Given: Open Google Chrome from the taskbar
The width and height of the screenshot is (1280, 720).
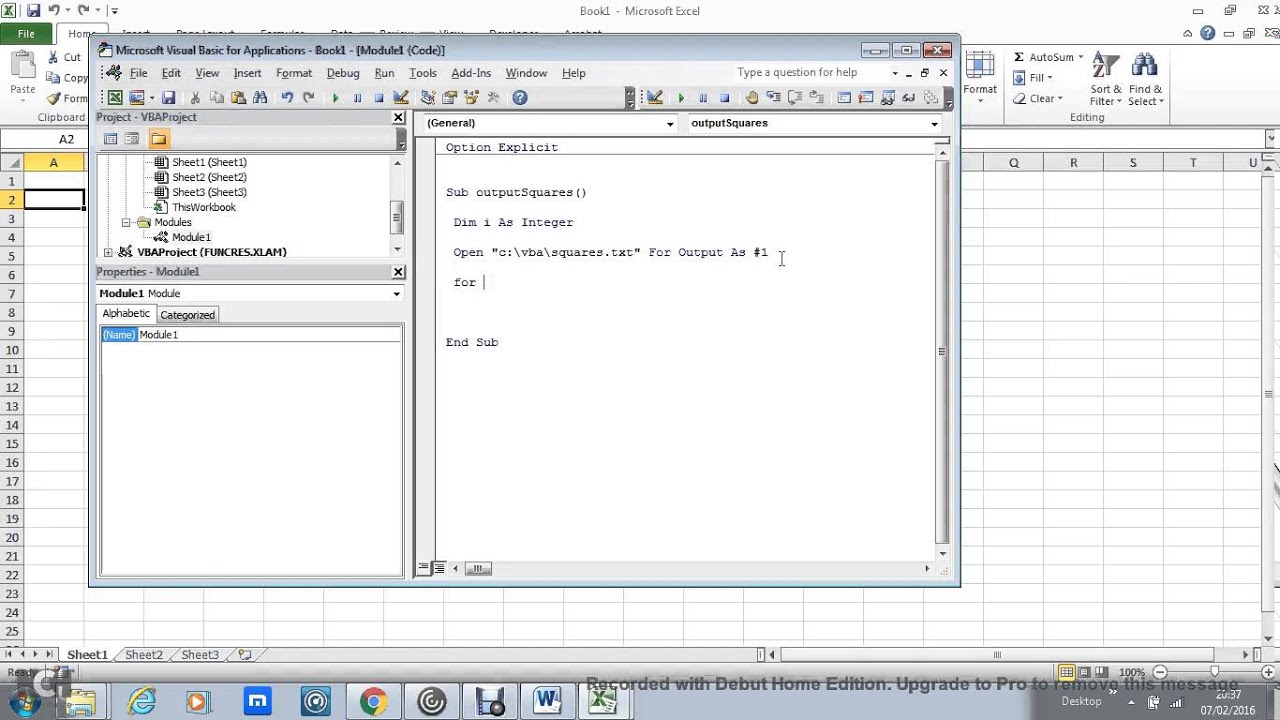Looking at the screenshot, I should [x=373, y=702].
